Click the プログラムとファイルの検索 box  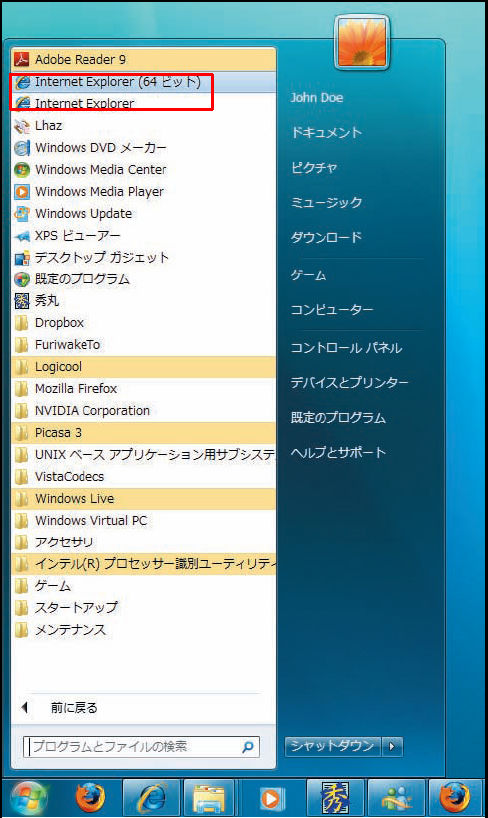(x=141, y=747)
